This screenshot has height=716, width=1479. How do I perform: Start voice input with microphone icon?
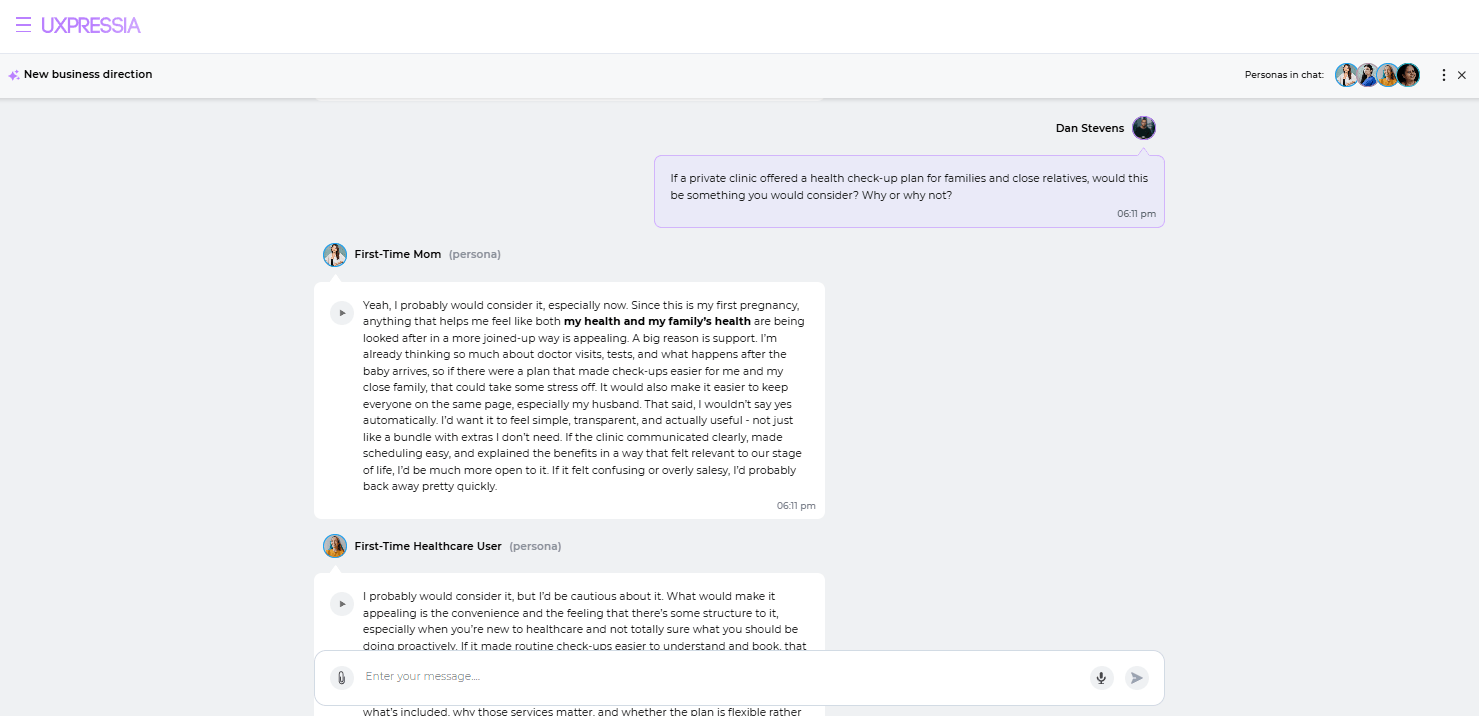(x=1101, y=678)
